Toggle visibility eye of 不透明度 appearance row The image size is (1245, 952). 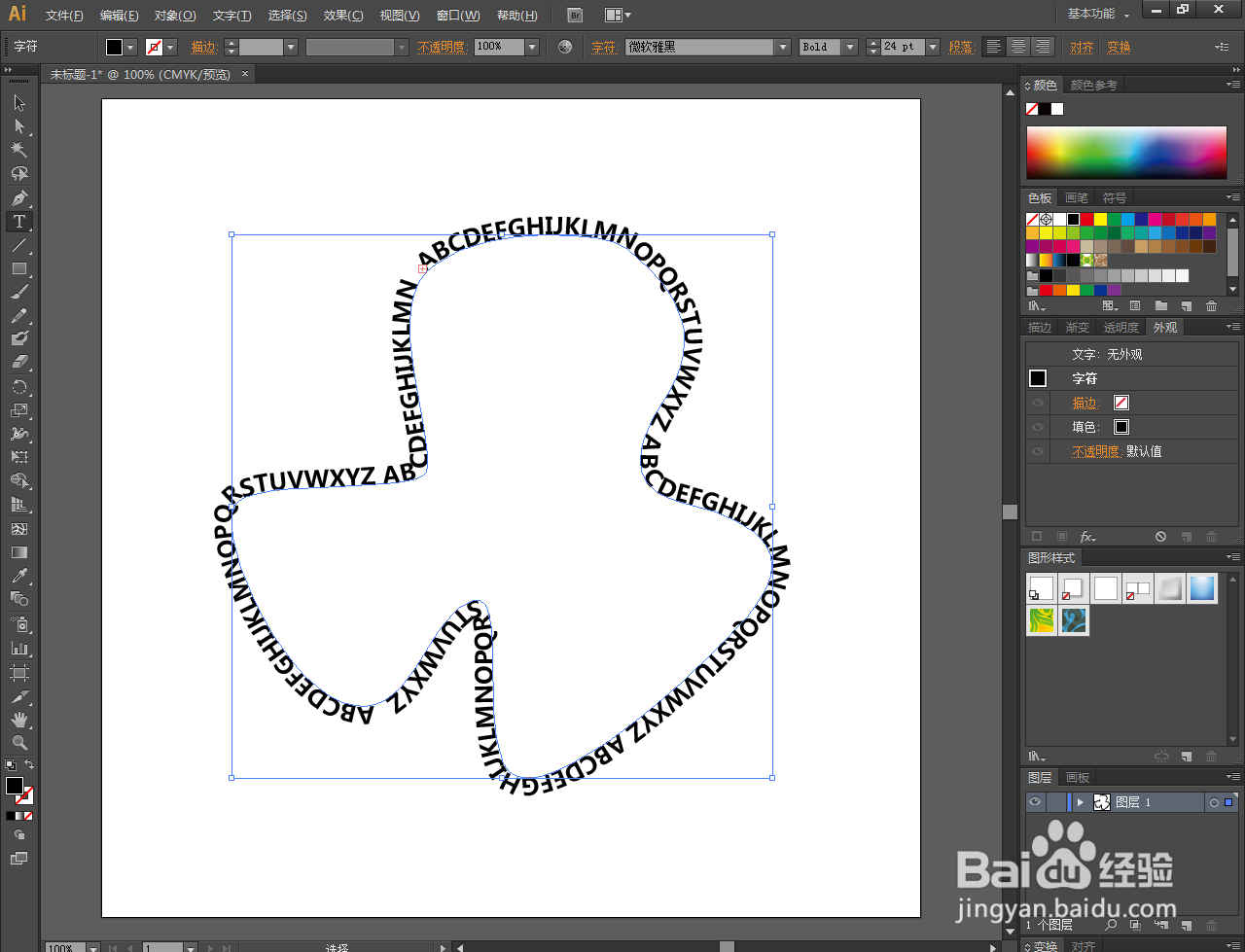1038,451
